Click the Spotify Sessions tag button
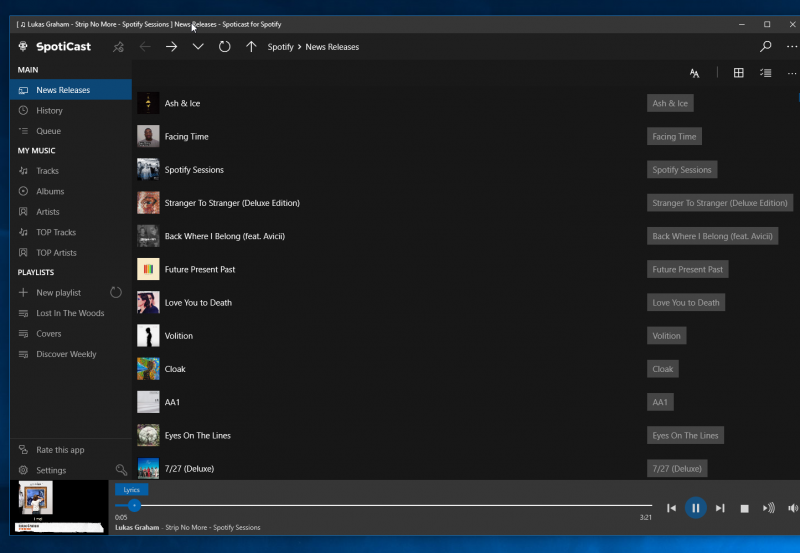The width and height of the screenshot is (800, 553). (x=682, y=170)
